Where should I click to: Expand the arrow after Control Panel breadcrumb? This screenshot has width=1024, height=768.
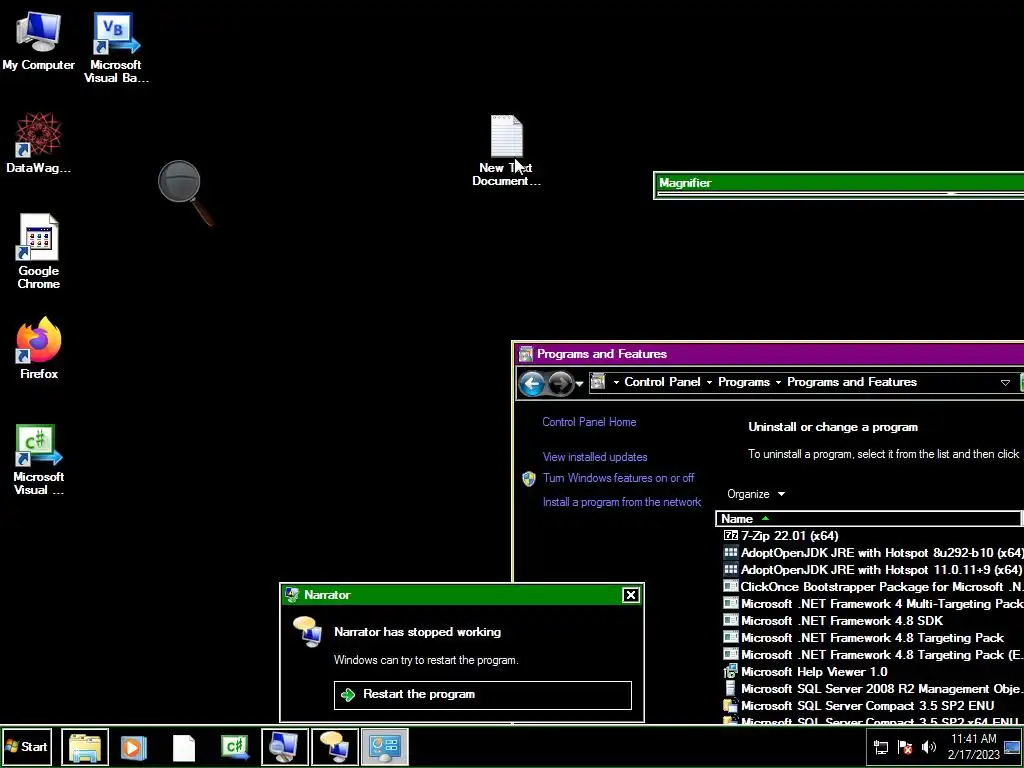[709, 383]
